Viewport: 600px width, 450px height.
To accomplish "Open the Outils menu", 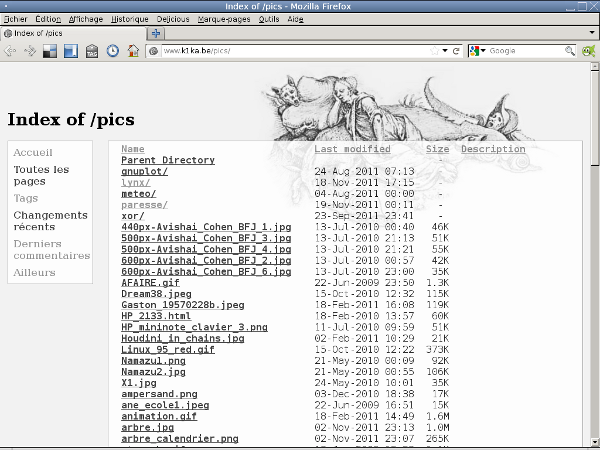I will pyautogui.click(x=269, y=19).
